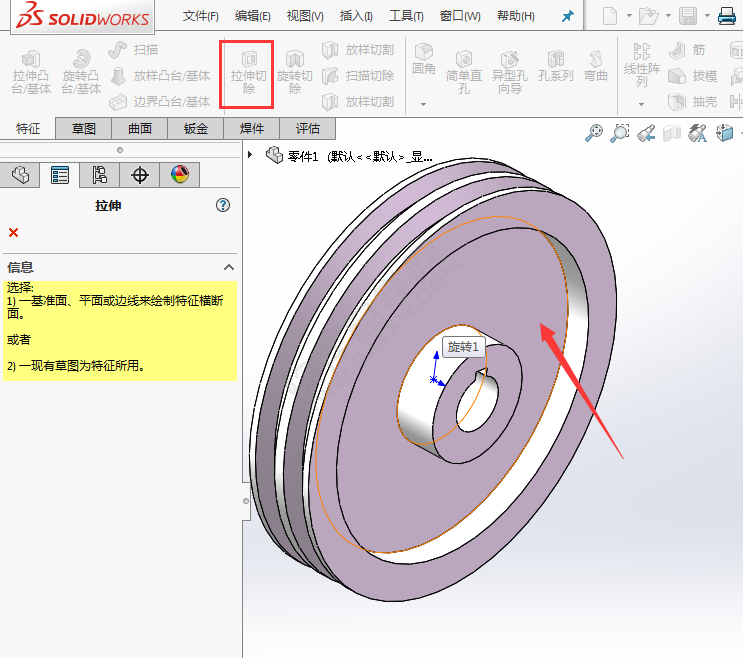This screenshot has width=743, height=658.
Task: Open the DisplayManager color ball tab
Action: 180,175
